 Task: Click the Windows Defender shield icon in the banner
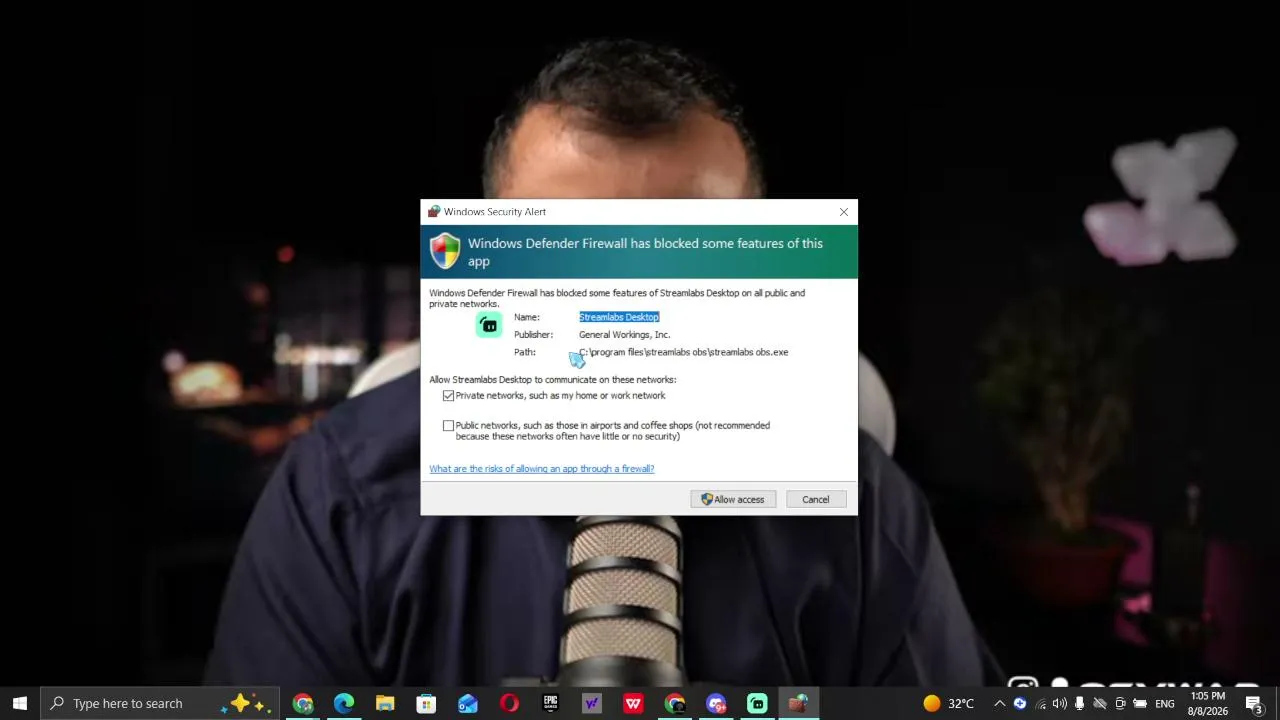click(445, 251)
